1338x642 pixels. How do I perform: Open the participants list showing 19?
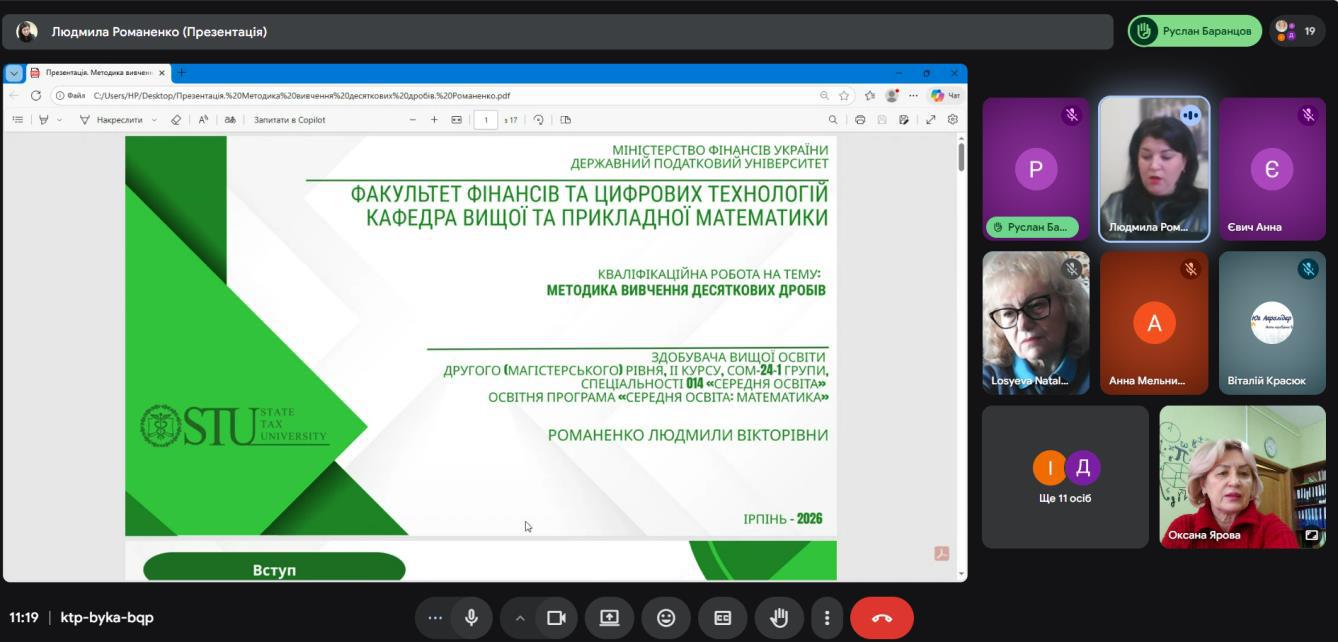click(x=1297, y=31)
